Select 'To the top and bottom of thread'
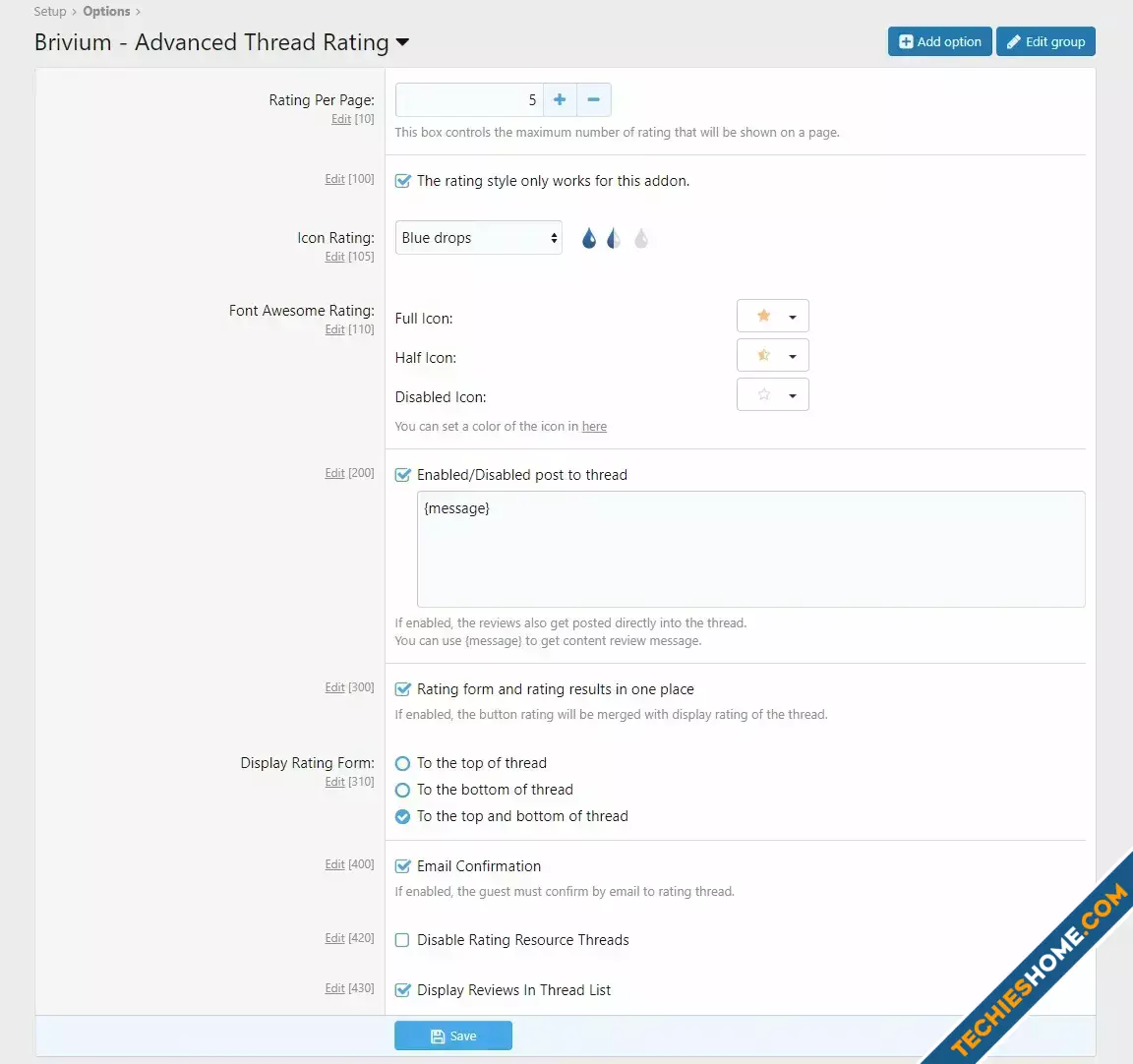The width and height of the screenshot is (1133, 1064). point(402,816)
